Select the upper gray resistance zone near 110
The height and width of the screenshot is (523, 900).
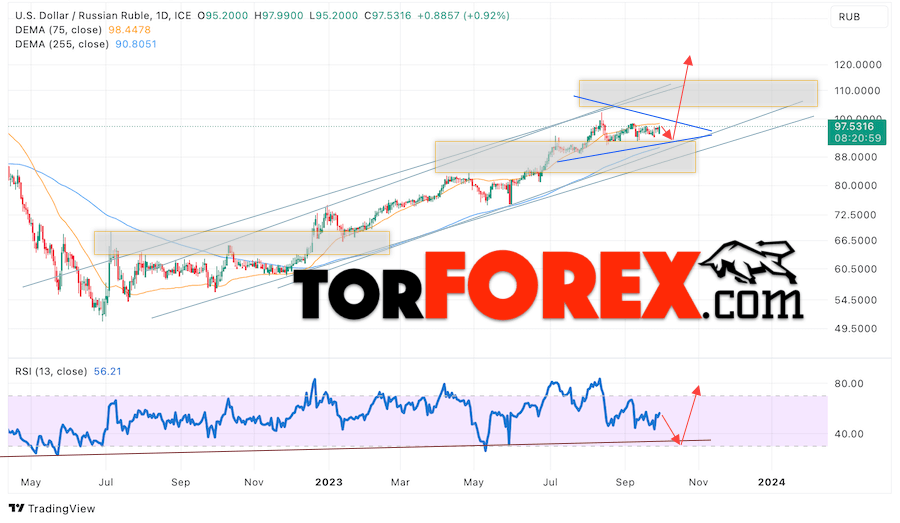coord(698,93)
